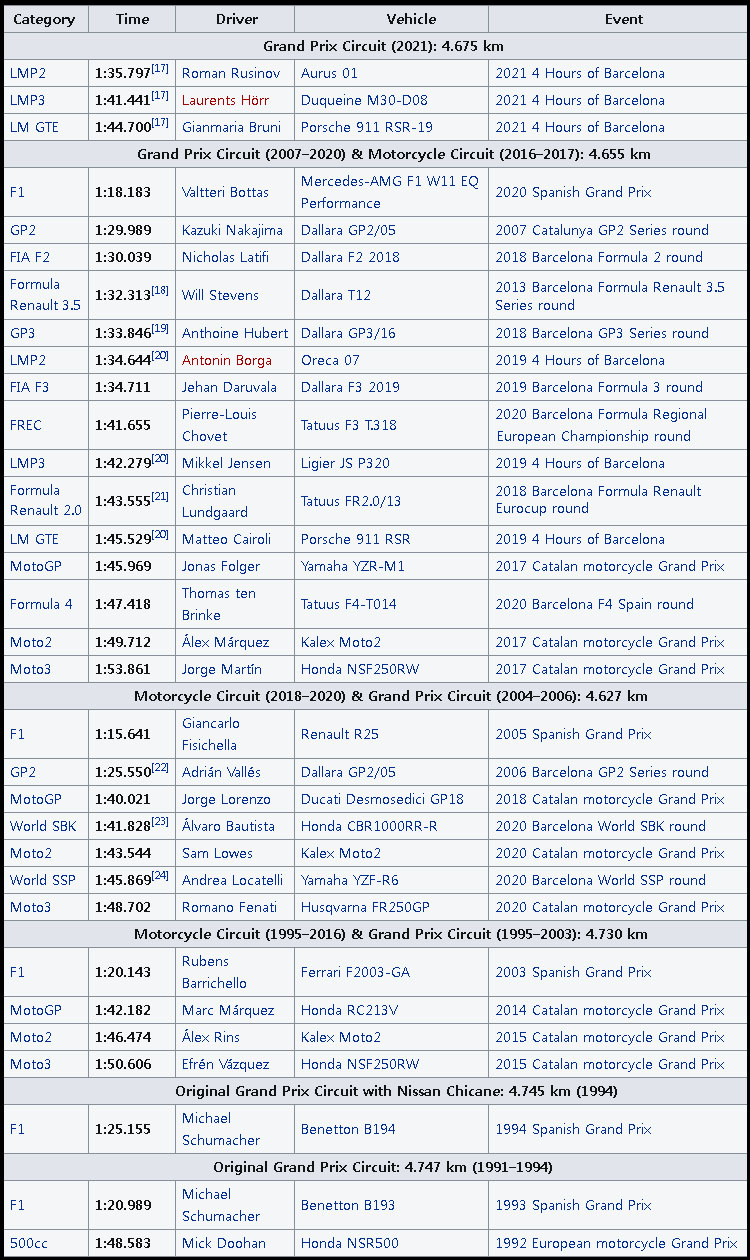Select the Kazuki Nakajima driver link
This screenshot has height=1260, width=750.
[x=232, y=230]
